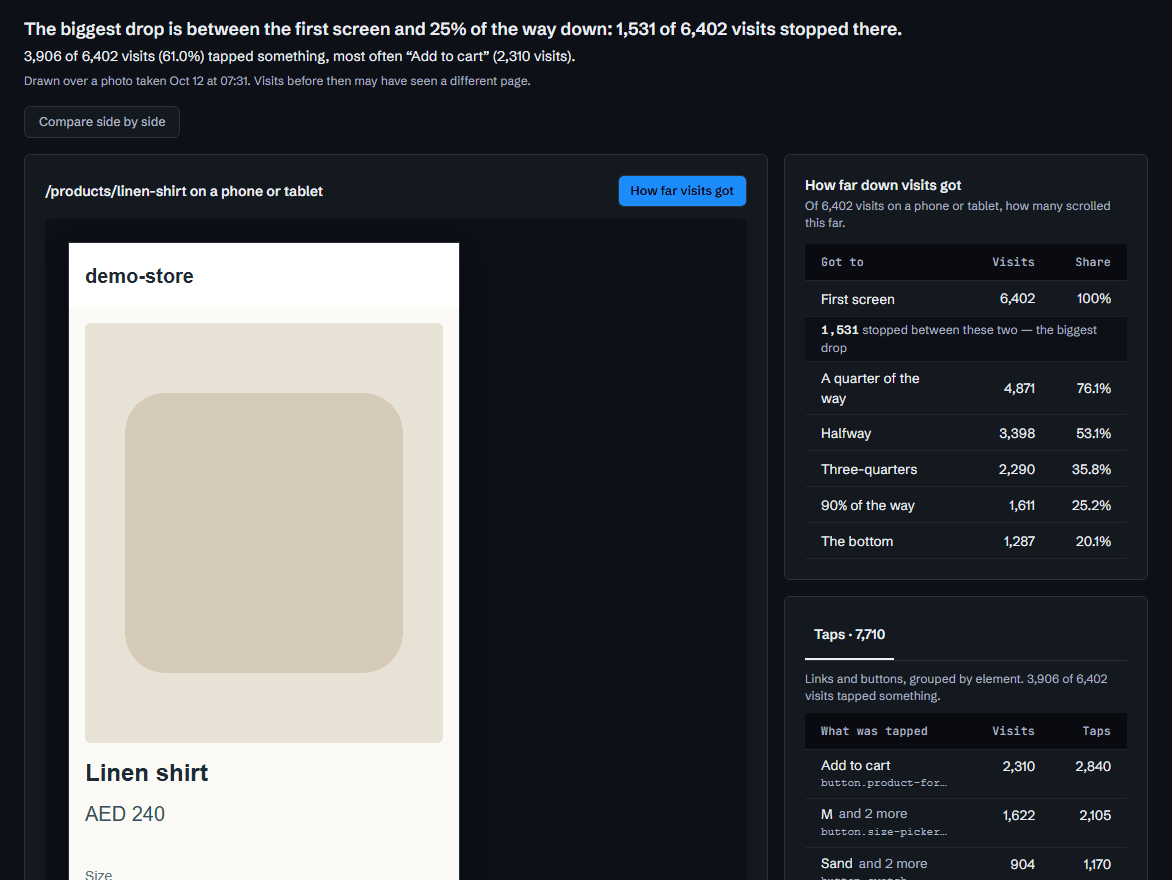The height and width of the screenshot is (880, 1172).
Task: Click the Drawn over a photo note
Action: (x=277, y=81)
